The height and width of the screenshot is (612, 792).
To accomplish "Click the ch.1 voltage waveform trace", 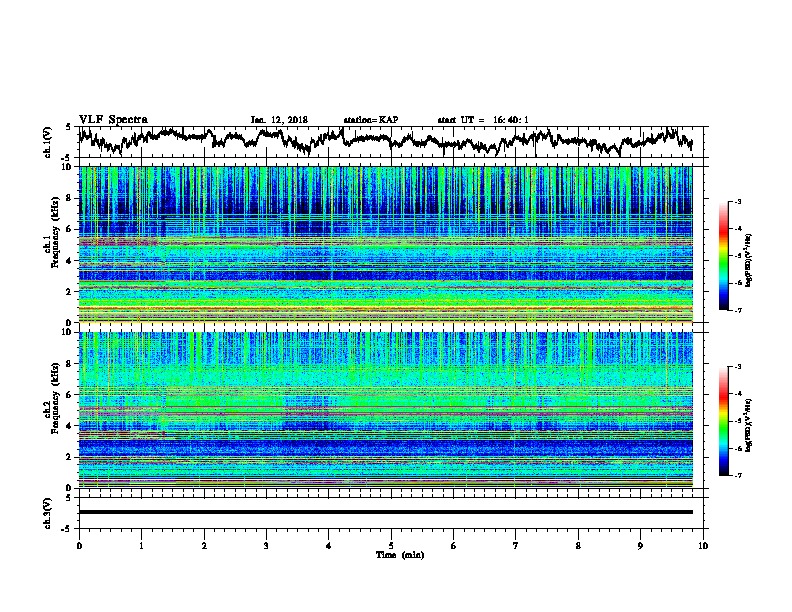I will click(385, 141).
